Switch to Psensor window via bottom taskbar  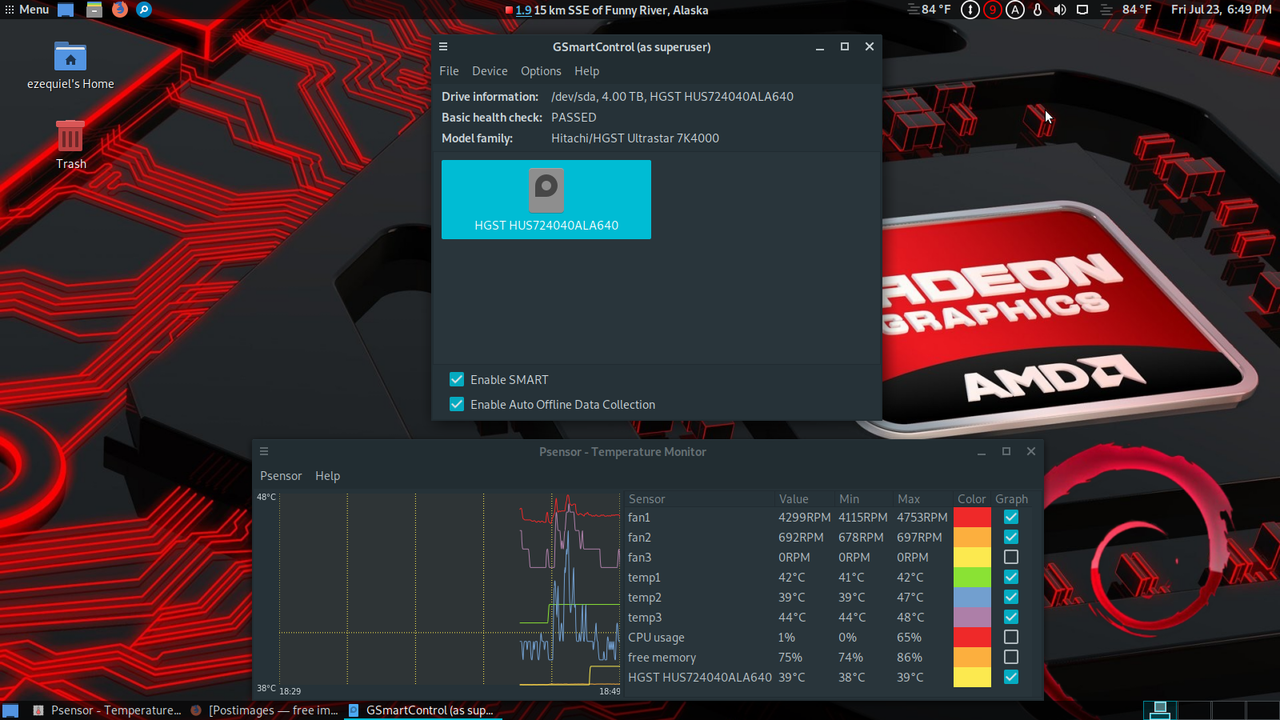tap(106, 710)
